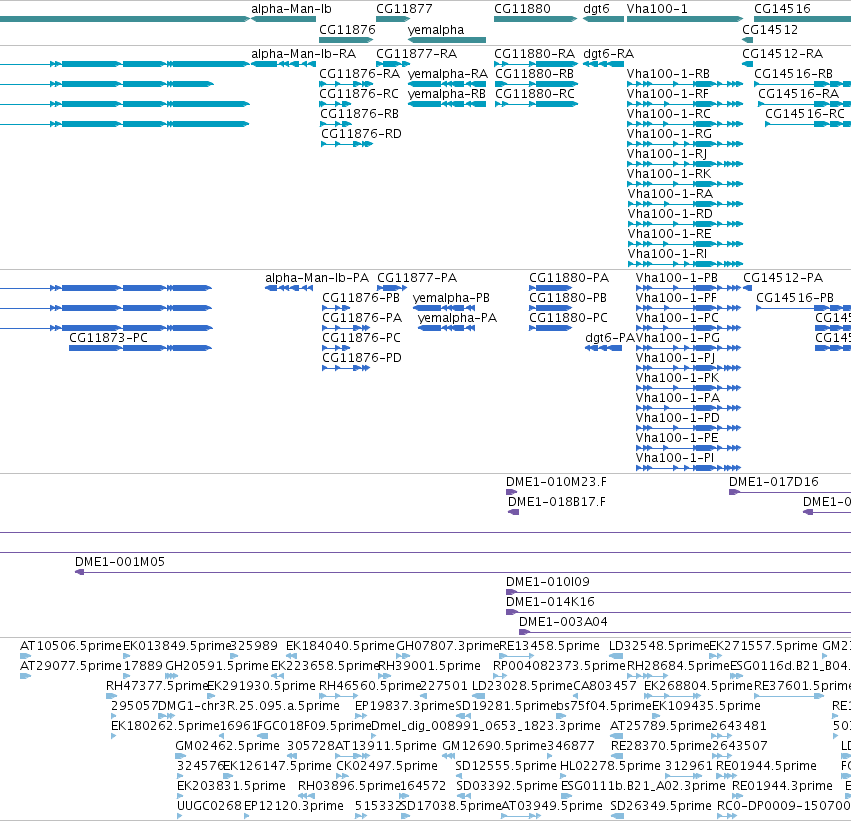Image resolution: width=851 pixels, height=821 pixels.
Task: Select clone DME1-010M23.F
Action: click(x=556, y=482)
